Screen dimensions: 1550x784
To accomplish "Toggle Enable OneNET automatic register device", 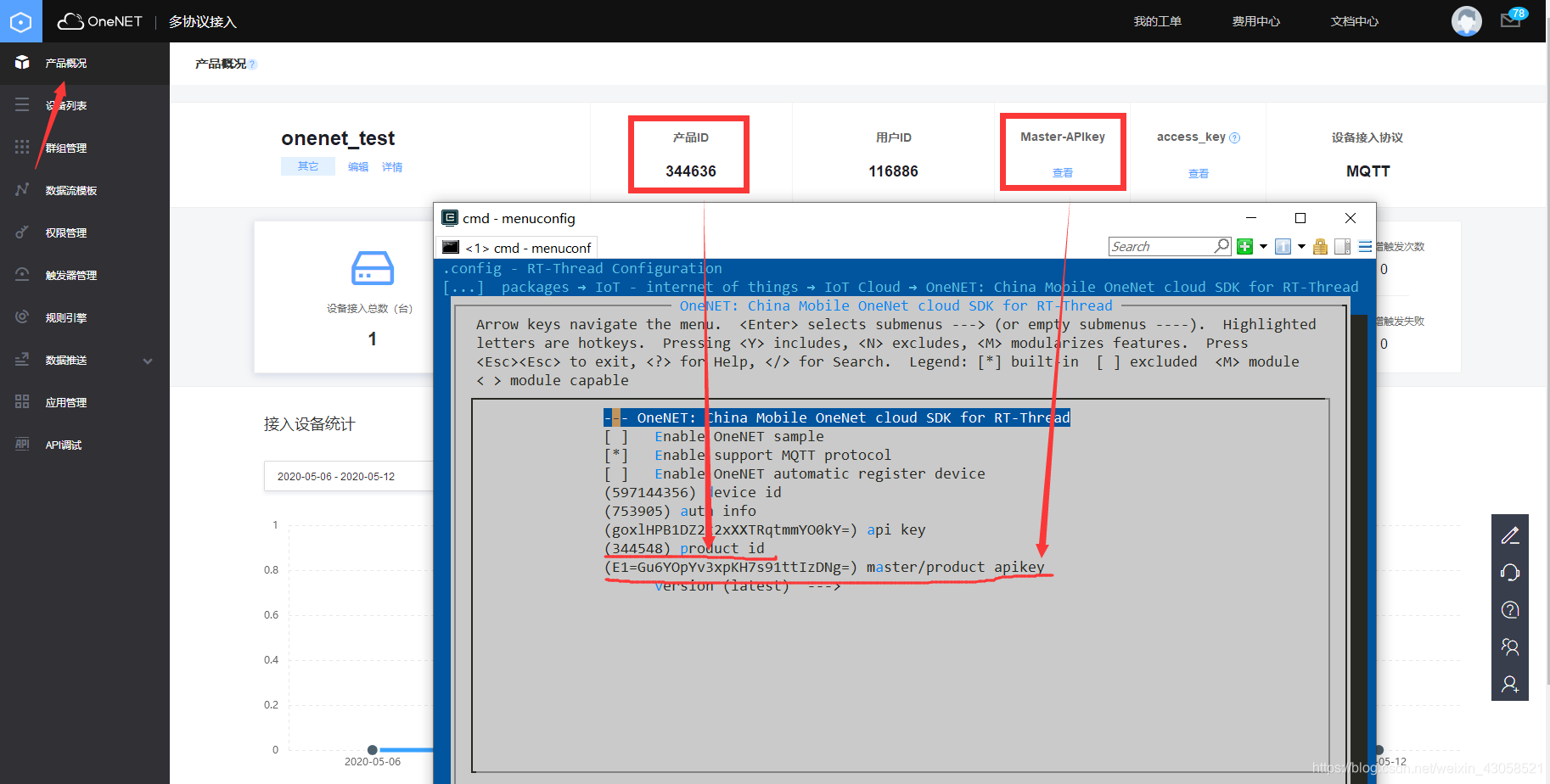I will (x=795, y=473).
